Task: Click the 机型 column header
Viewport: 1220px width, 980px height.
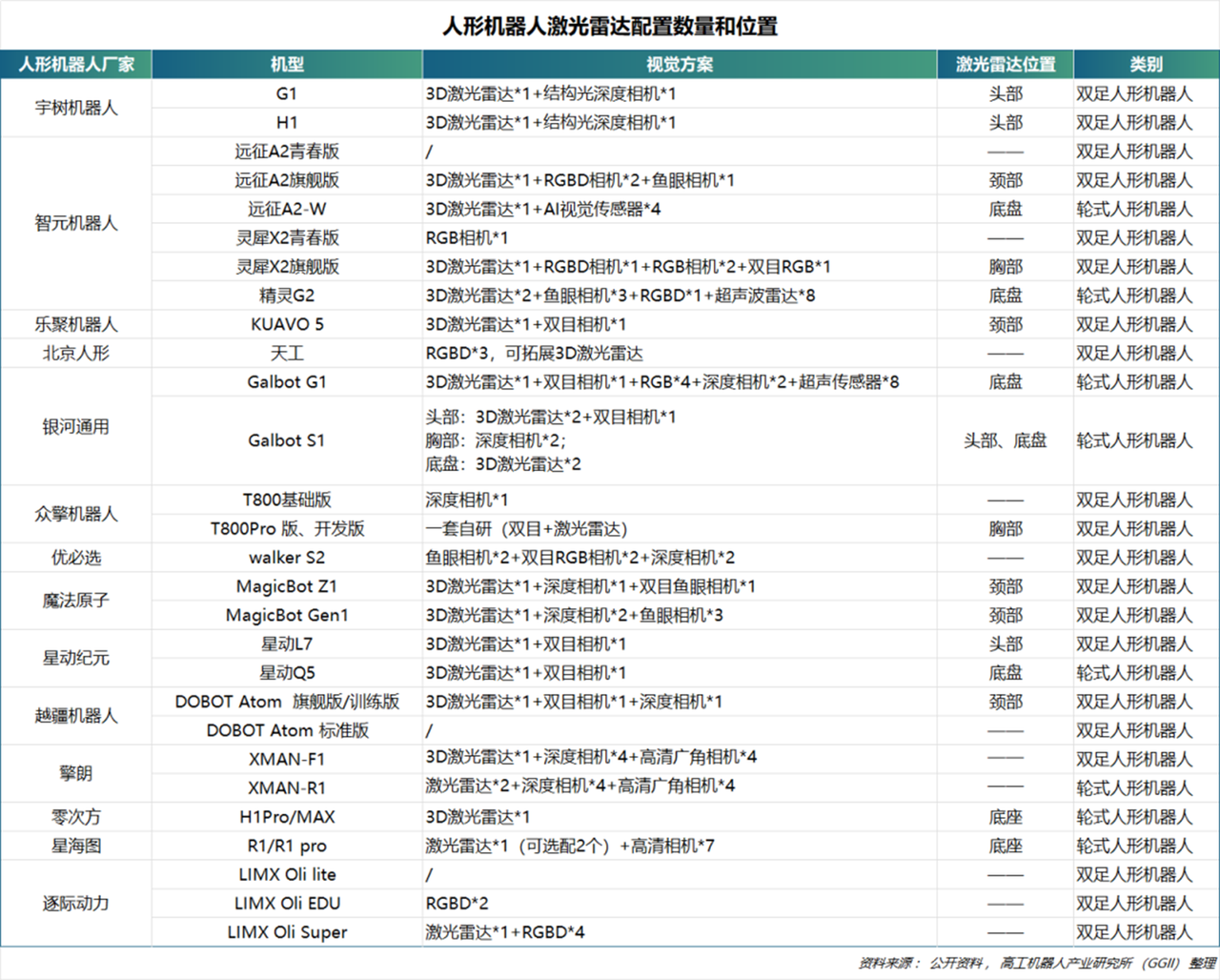Action: pyautogui.click(x=287, y=65)
